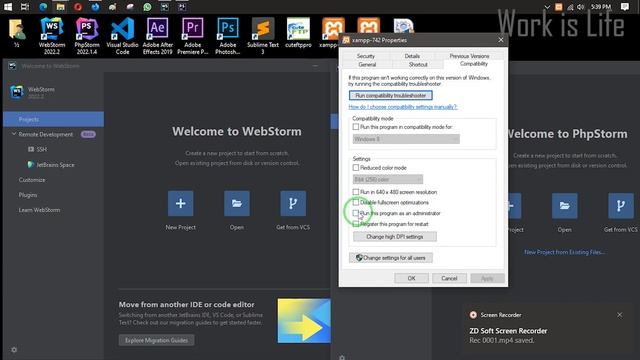The width and height of the screenshot is (640, 360).
Task: Click Change high DPI settings button
Action: coord(395,237)
